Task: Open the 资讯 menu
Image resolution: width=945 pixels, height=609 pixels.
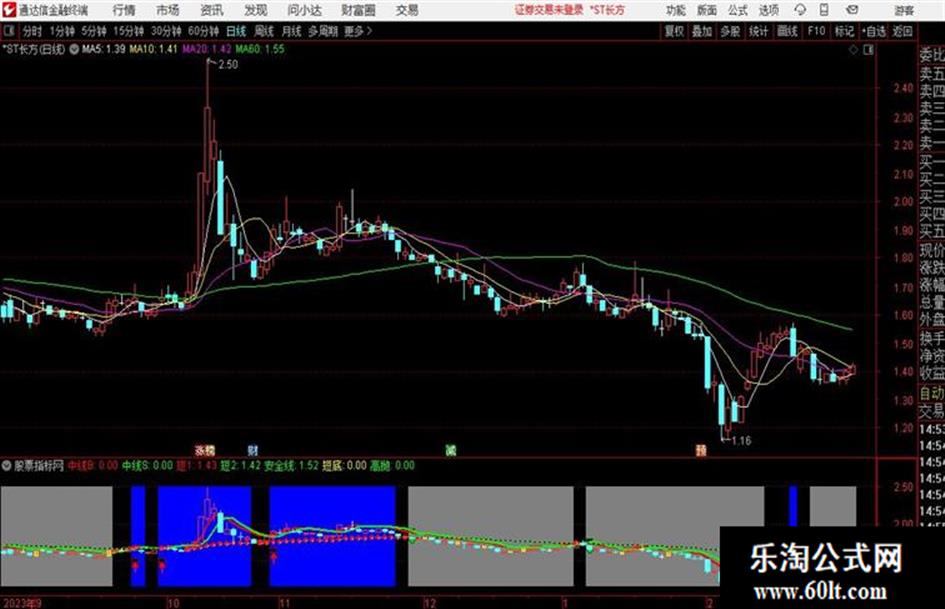Action: tap(212, 10)
